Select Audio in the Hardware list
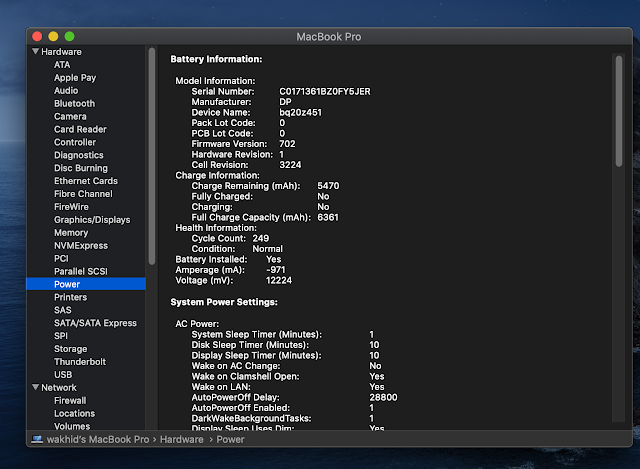 coord(66,91)
